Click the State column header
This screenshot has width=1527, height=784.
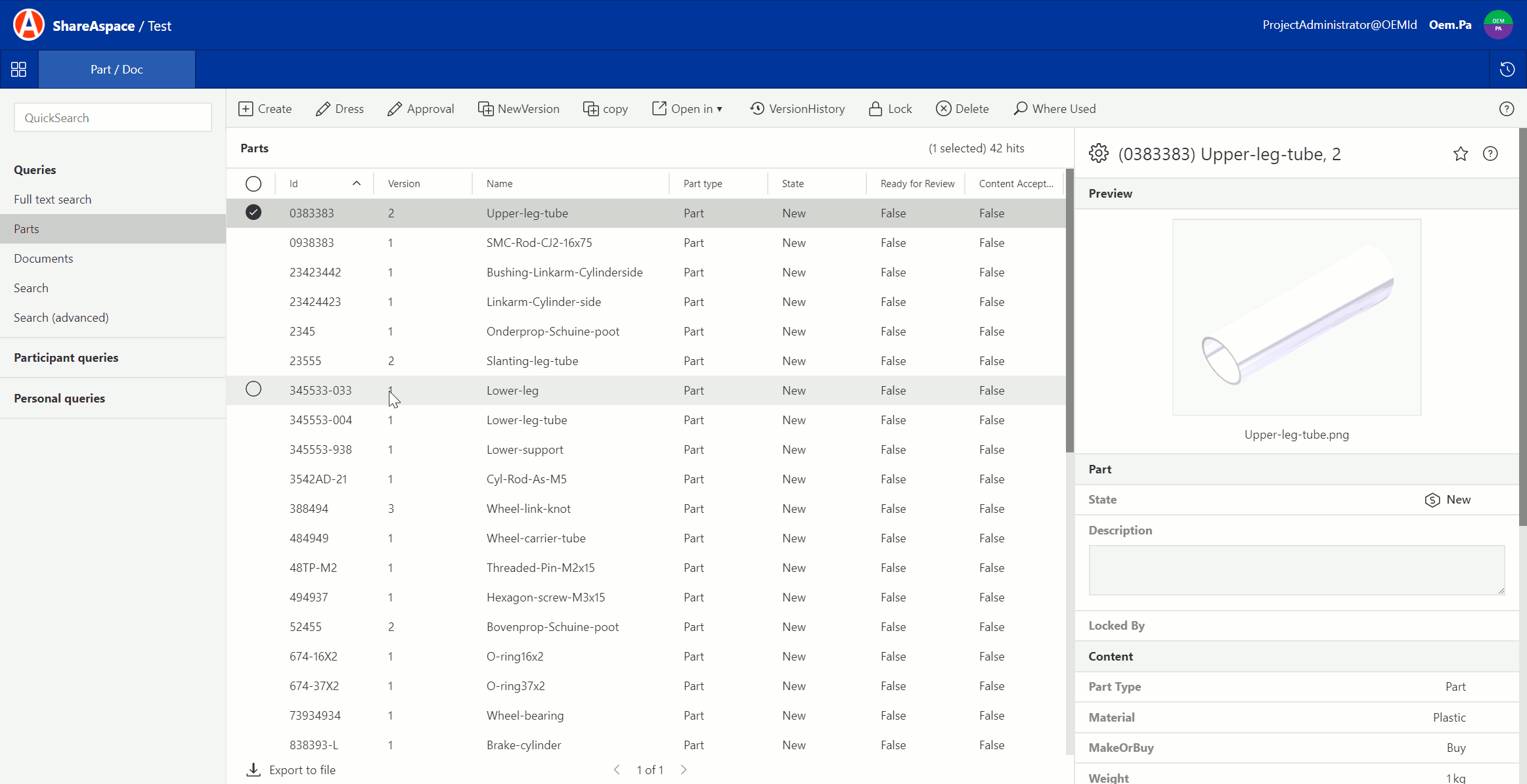(793, 184)
